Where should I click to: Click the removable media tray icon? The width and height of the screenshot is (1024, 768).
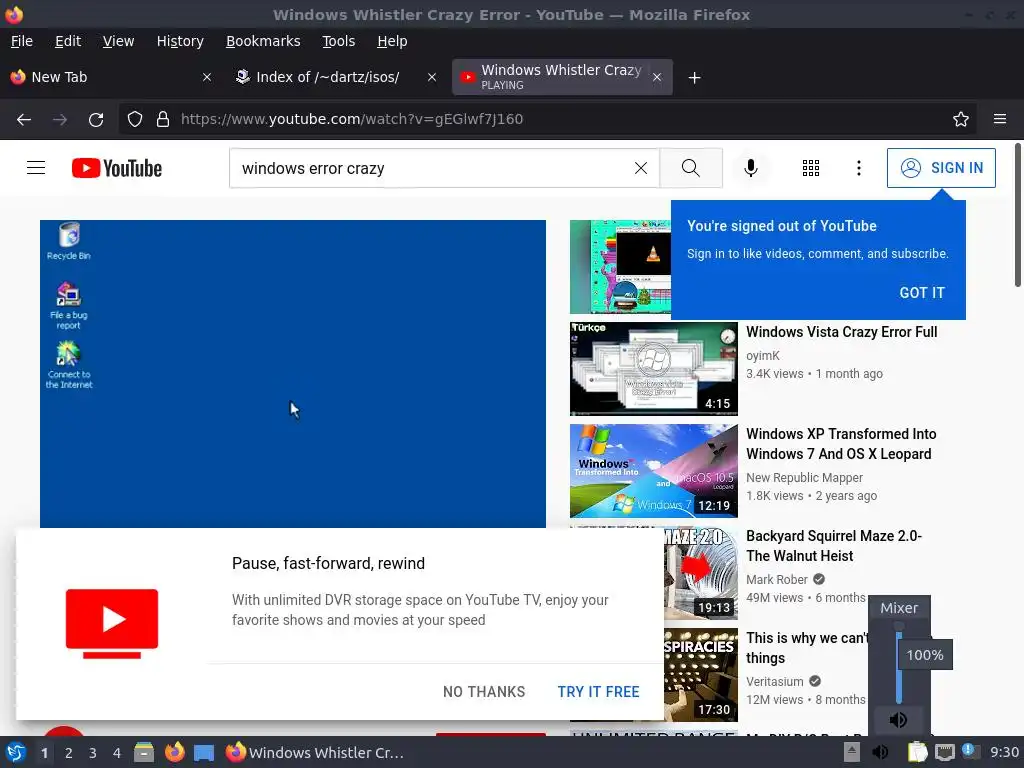[x=852, y=752]
